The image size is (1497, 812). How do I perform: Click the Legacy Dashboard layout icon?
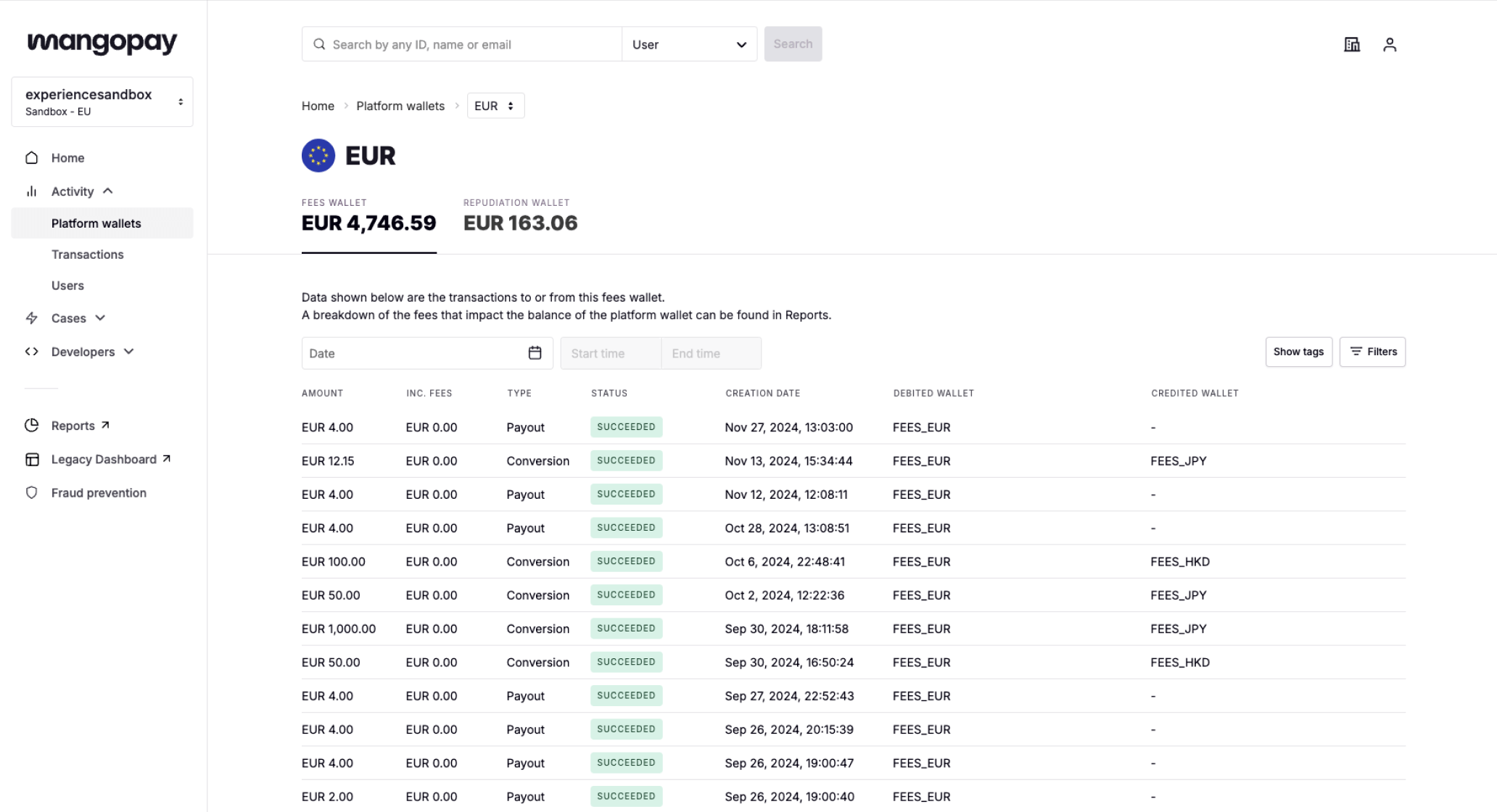pos(32,459)
